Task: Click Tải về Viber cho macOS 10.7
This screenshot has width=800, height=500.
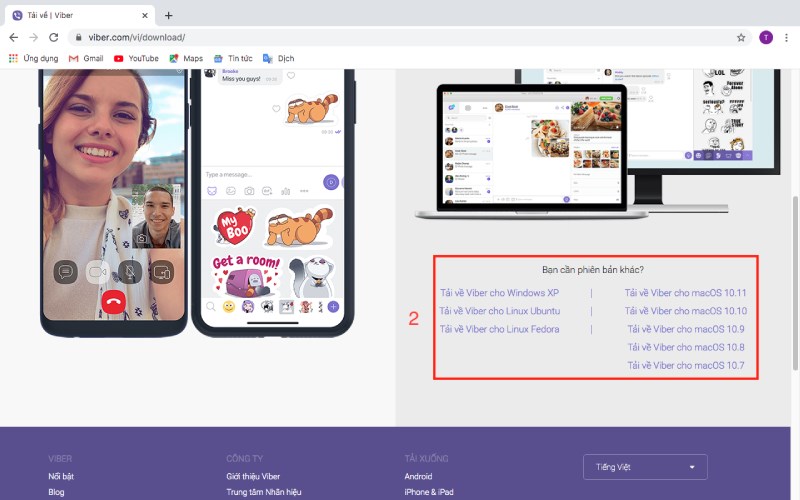Action: click(x=686, y=365)
